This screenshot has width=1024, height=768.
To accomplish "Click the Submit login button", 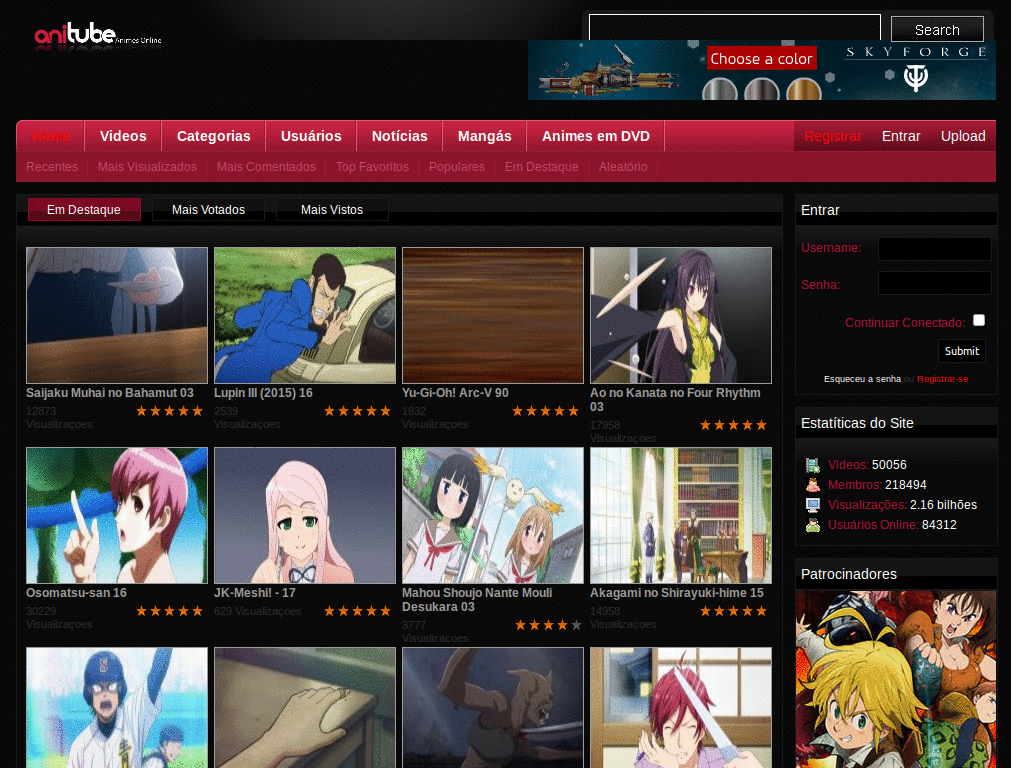I will point(962,351).
